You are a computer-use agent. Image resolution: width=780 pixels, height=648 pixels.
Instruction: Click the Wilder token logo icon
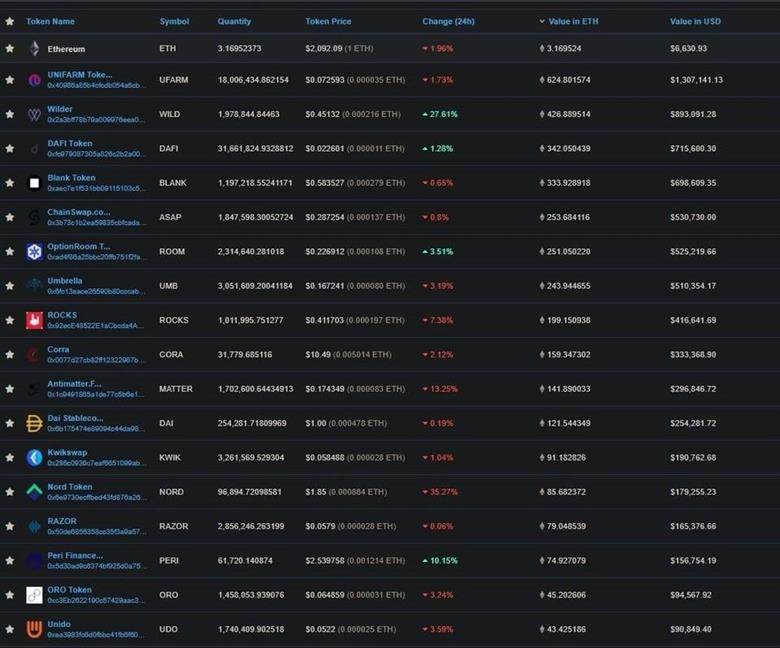click(x=34, y=114)
